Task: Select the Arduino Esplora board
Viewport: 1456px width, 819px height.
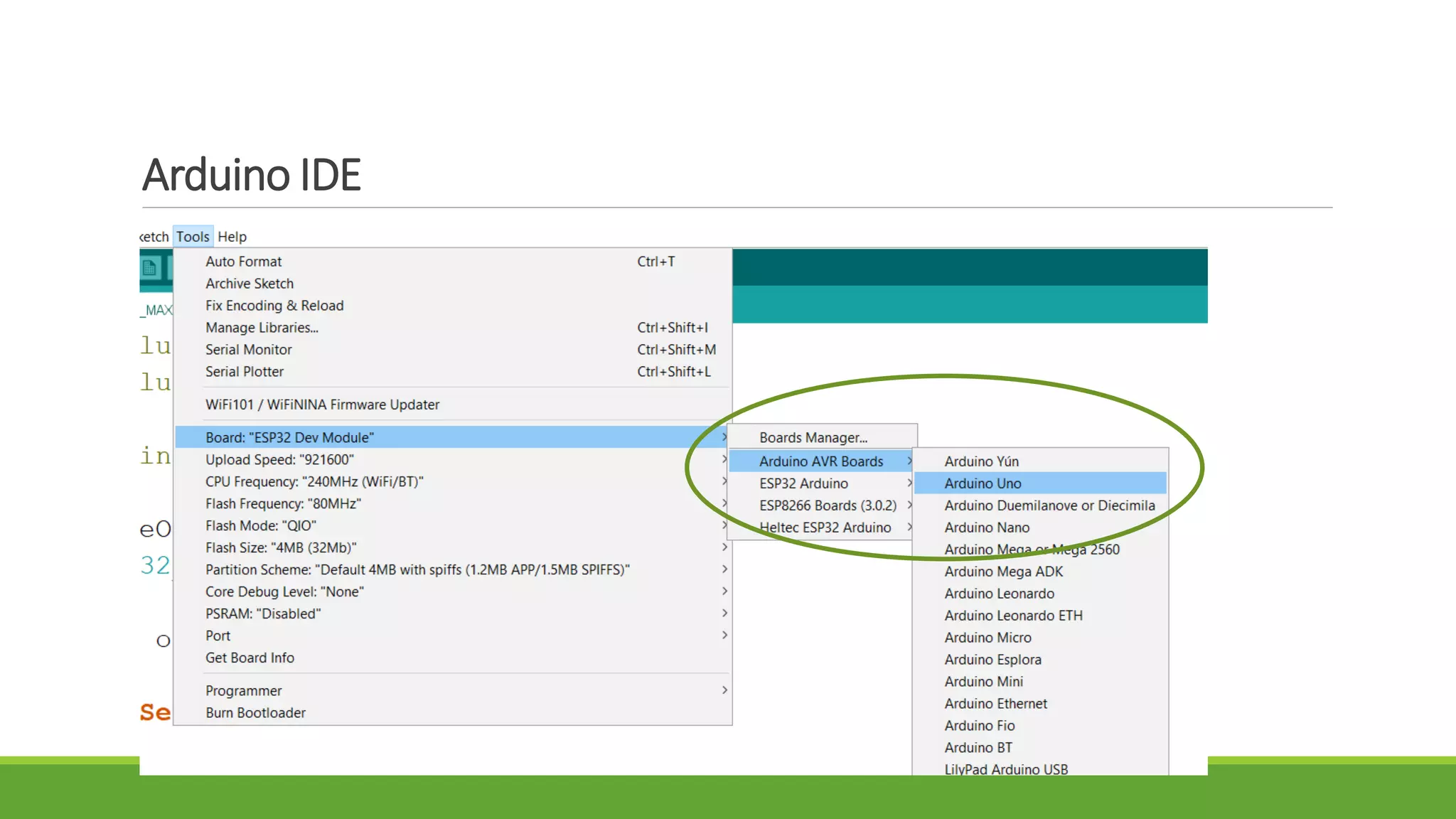Action: 1040,660
